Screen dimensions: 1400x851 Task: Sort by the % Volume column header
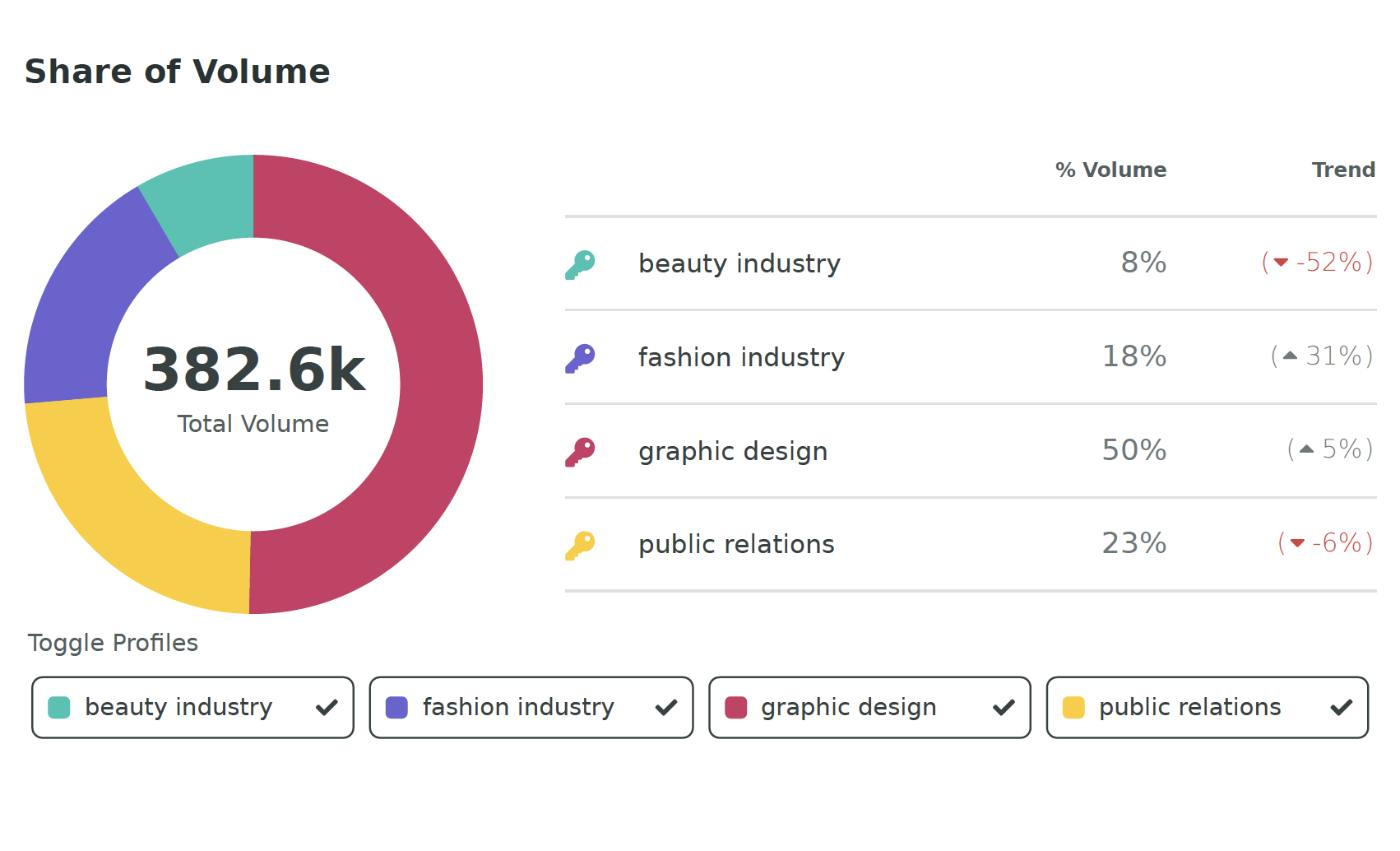click(x=1110, y=170)
